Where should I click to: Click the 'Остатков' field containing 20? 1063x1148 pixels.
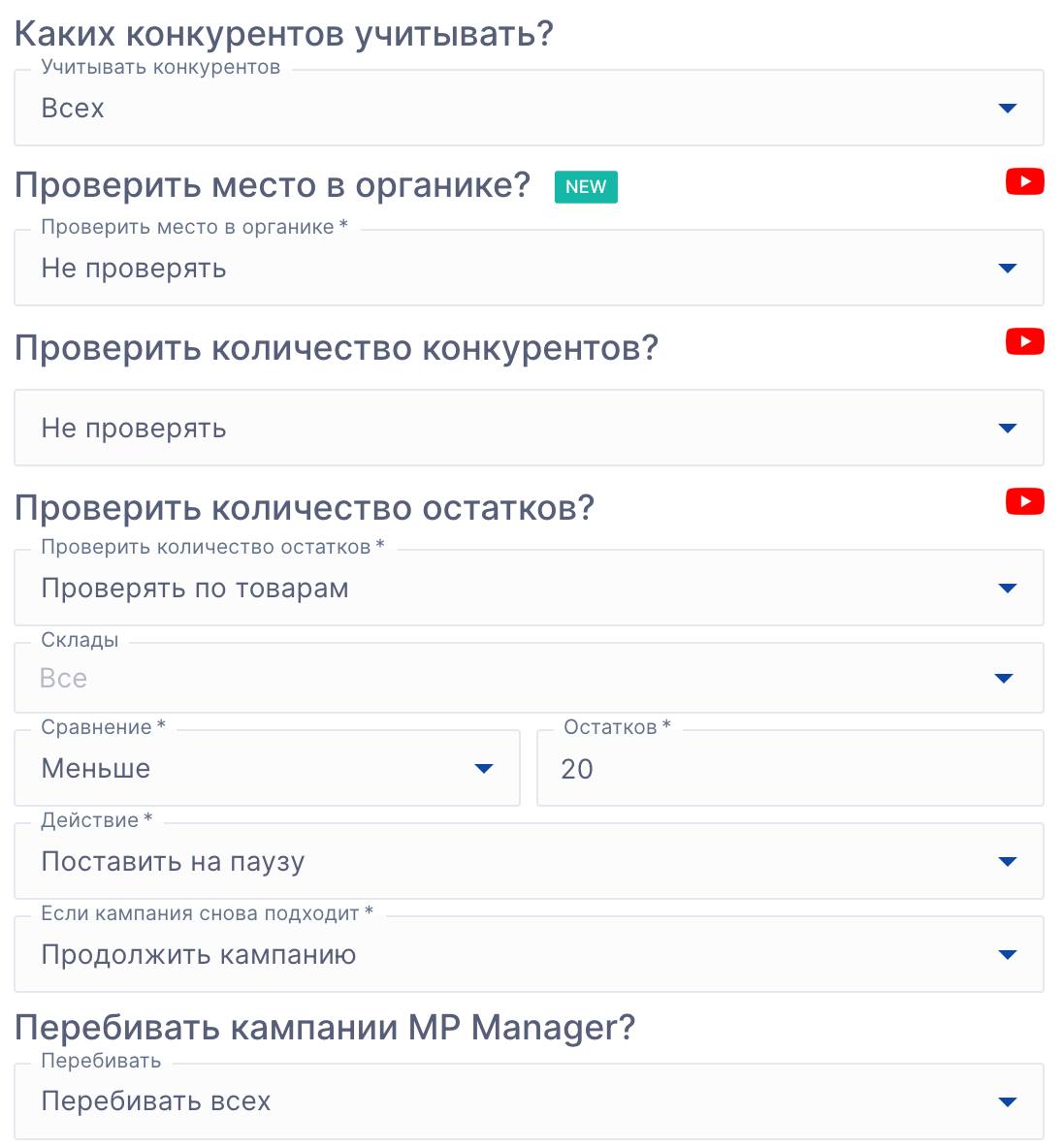pos(789,769)
